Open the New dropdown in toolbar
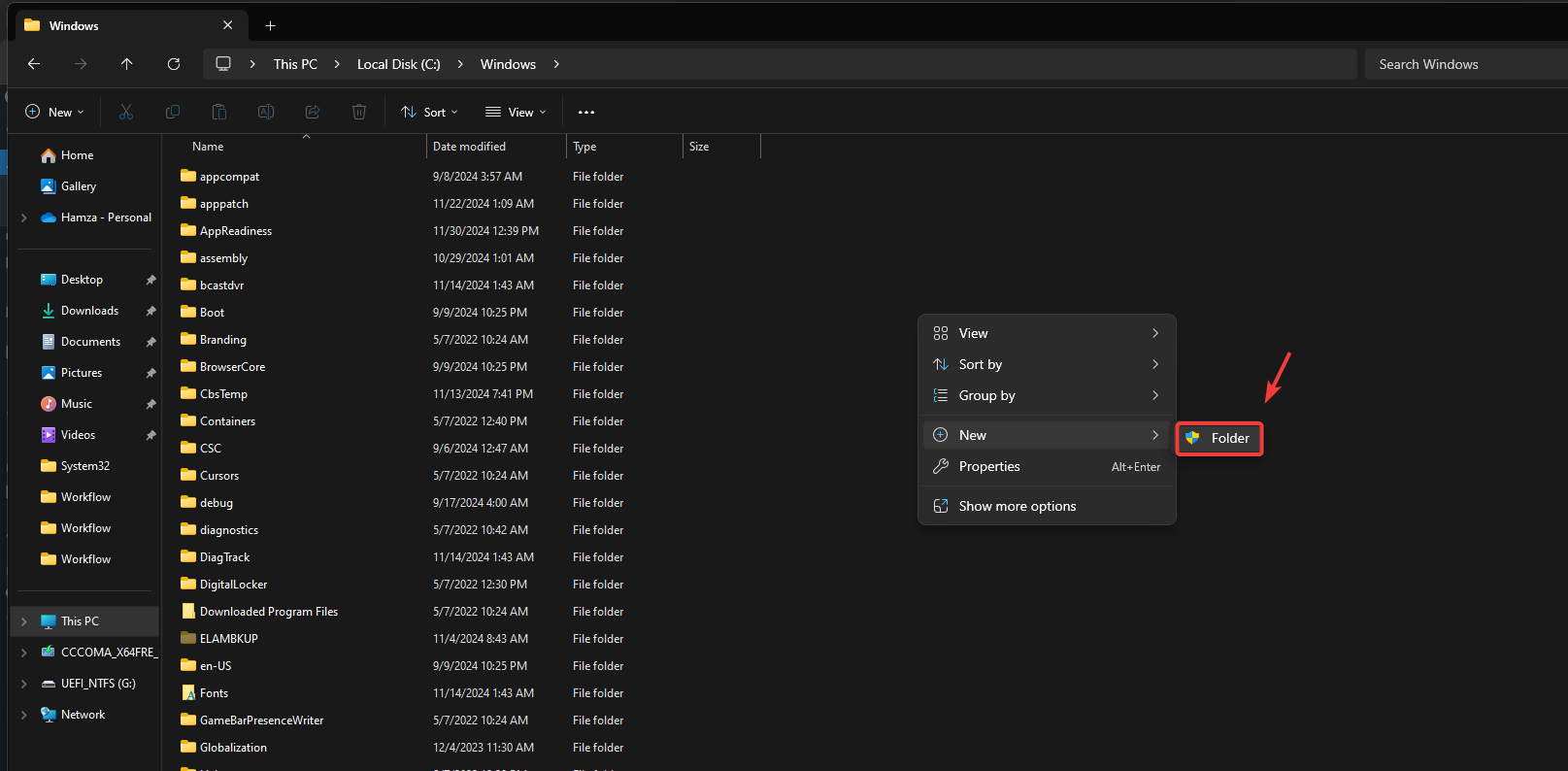This screenshot has height=771, width=1568. (x=54, y=112)
